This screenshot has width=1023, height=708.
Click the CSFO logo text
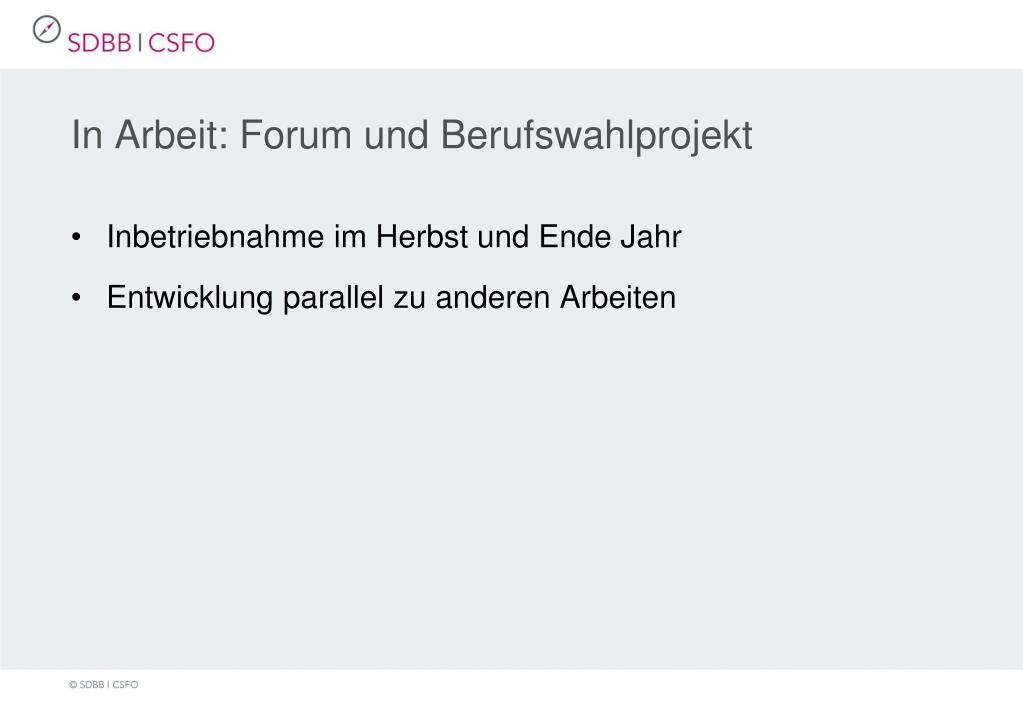click(181, 43)
